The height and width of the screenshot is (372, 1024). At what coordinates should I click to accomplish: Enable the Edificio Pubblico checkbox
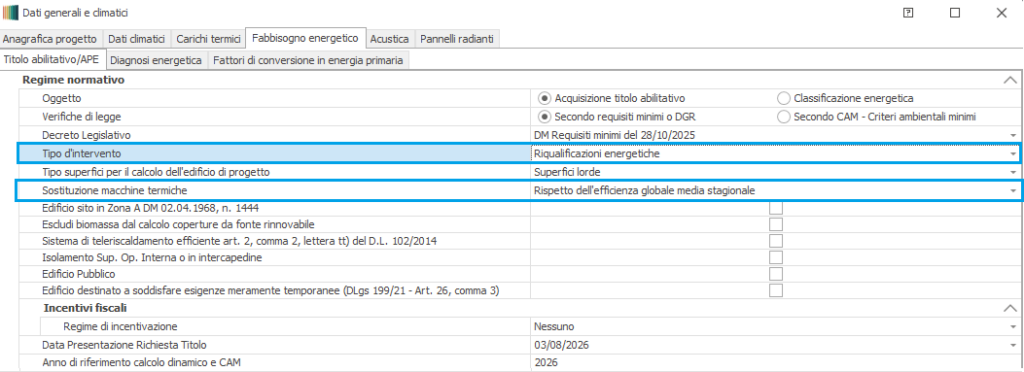pyautogui.click(x=776, y=273)
